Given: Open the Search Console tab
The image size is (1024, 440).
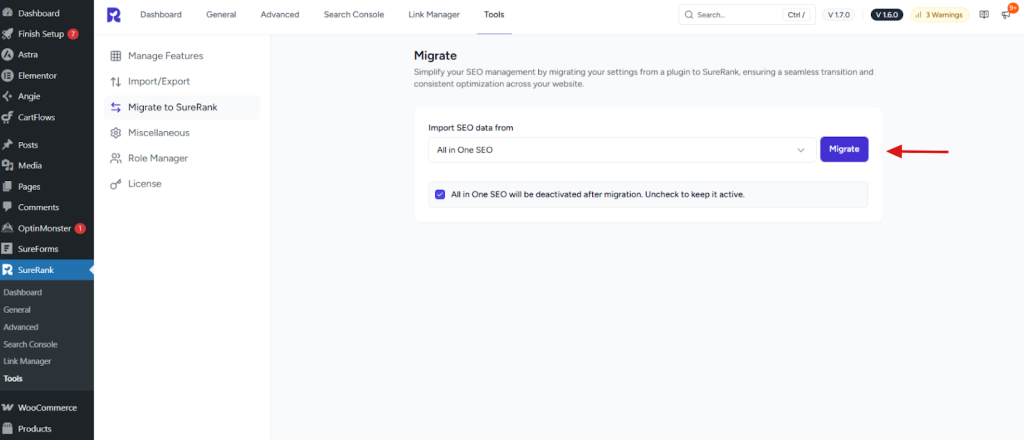Looking at the screenshot, I should [353, 15].
